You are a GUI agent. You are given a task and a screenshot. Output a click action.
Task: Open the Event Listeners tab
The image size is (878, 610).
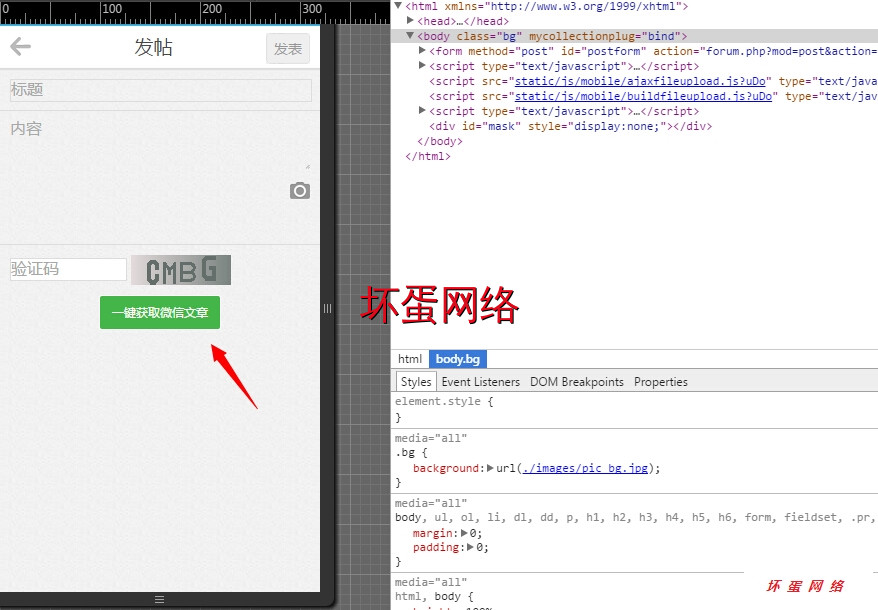click(x=480, y=381)
